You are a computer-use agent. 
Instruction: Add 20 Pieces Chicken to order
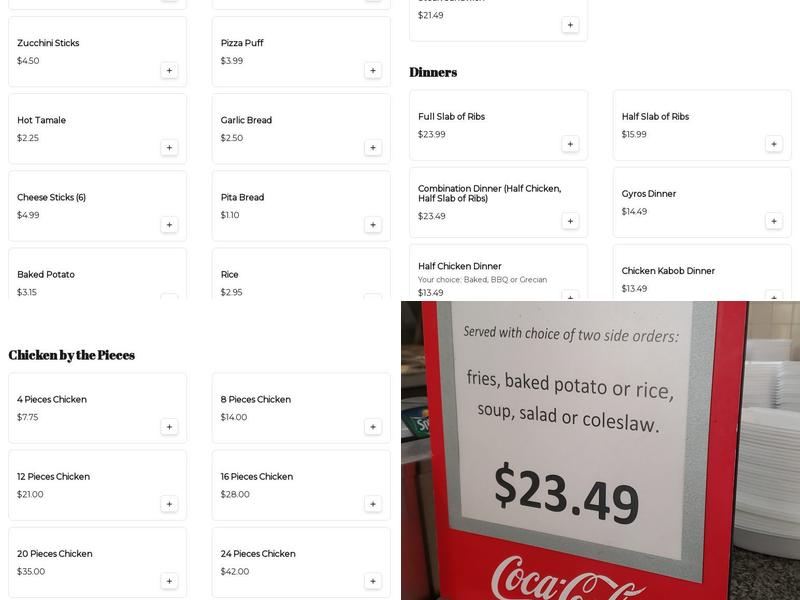coord(169,581)
